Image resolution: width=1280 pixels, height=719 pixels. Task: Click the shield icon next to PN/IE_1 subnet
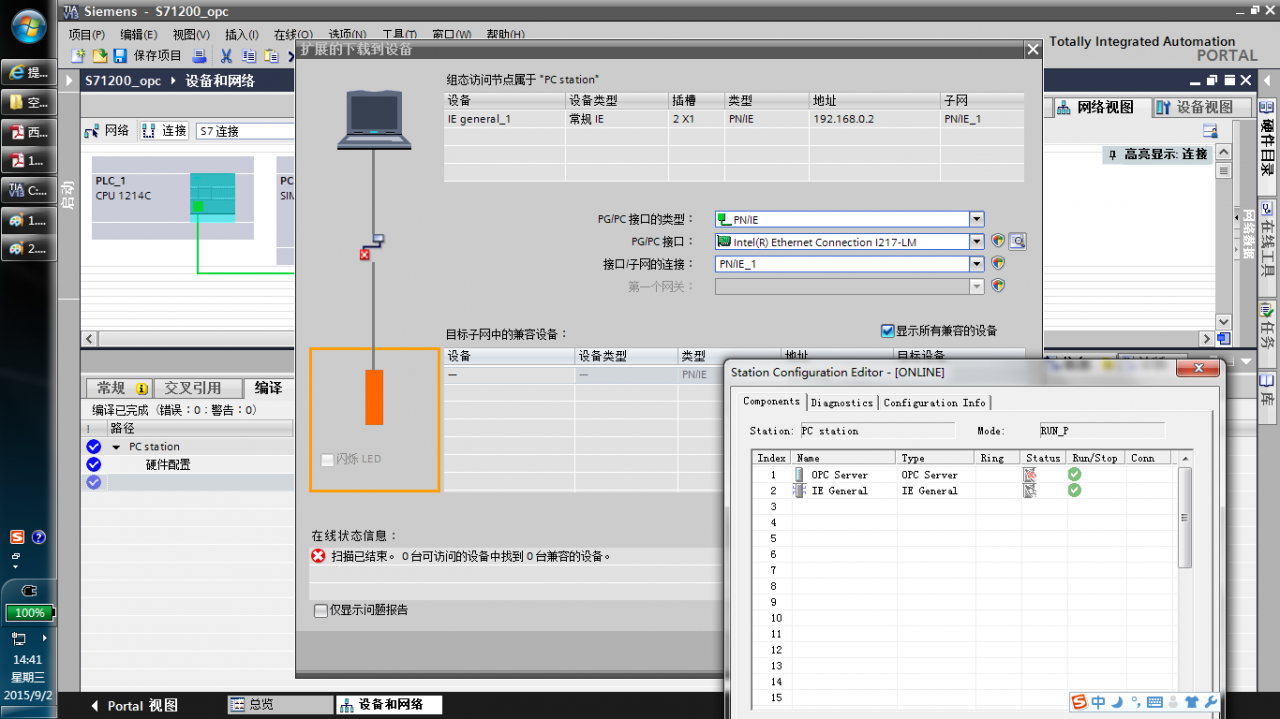coord(997,263)
